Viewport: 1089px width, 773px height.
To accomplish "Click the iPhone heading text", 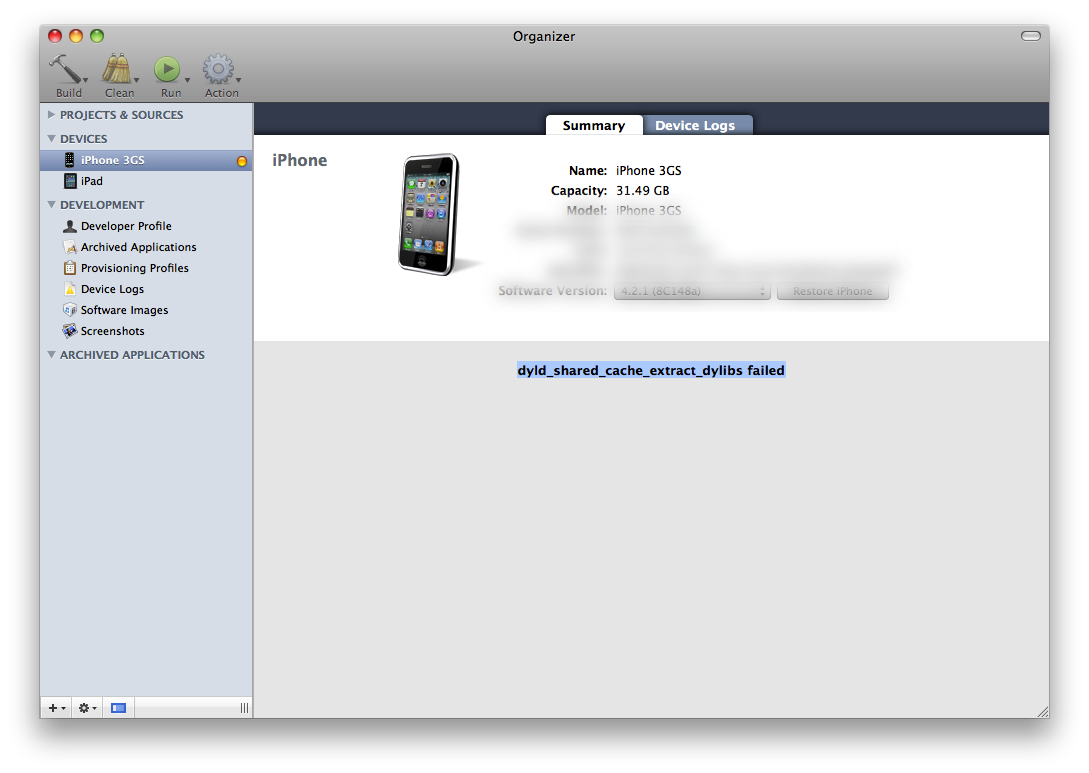I will (299, 160).
